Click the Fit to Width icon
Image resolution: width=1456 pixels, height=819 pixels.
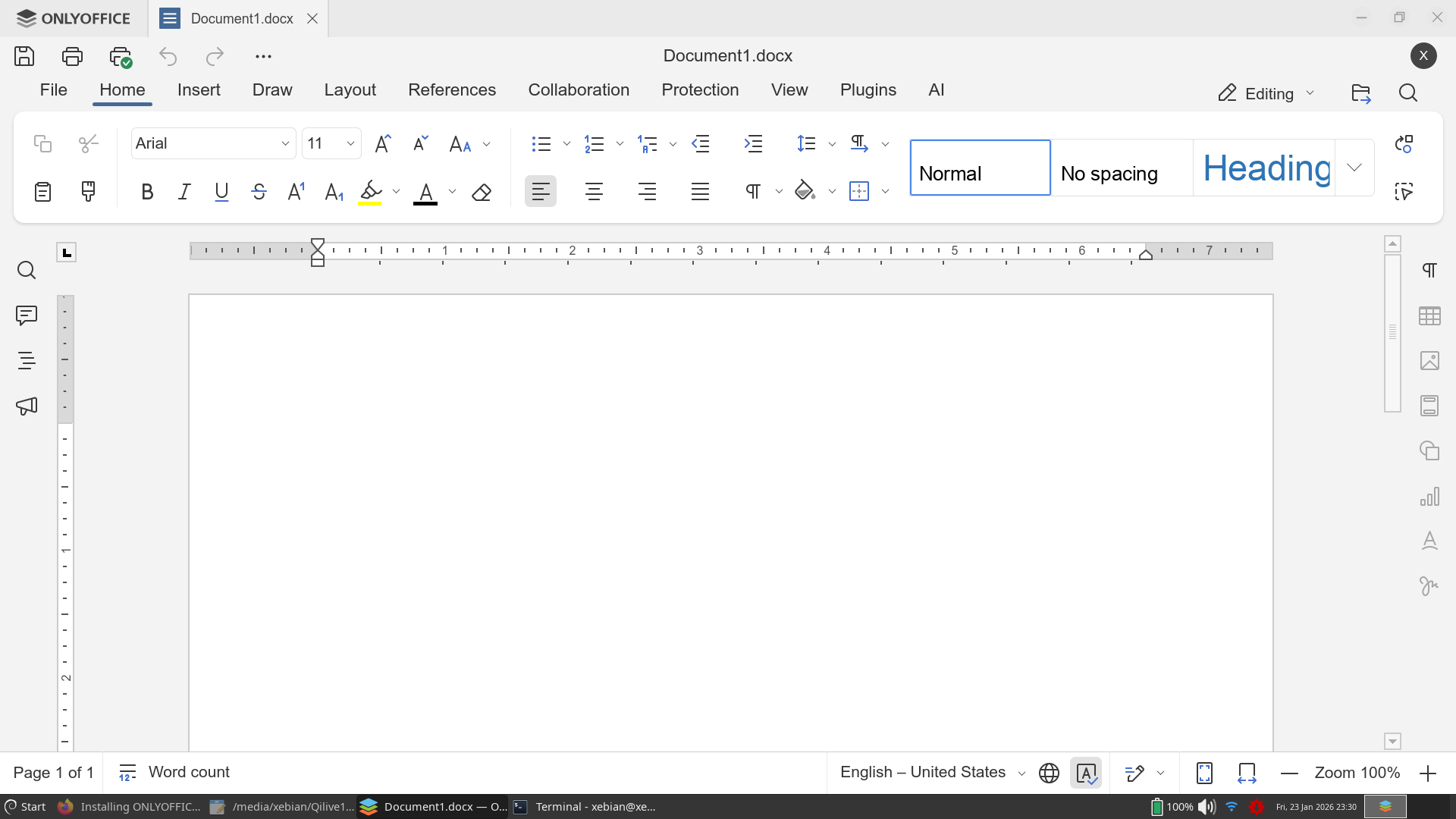point(1247,773)
